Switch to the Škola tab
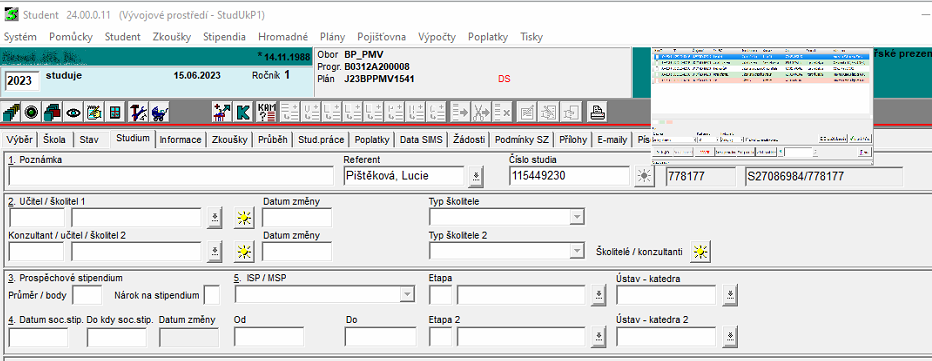The image size is (932, 361). (x=55, y=140)
